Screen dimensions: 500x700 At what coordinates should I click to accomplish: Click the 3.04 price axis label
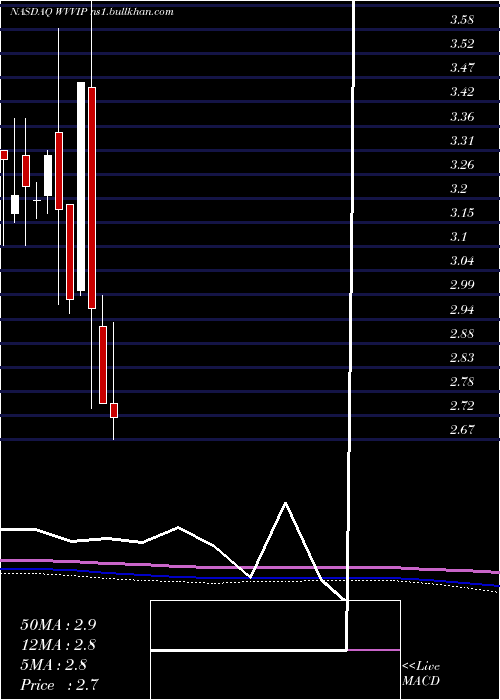click(x=462, y=261)
